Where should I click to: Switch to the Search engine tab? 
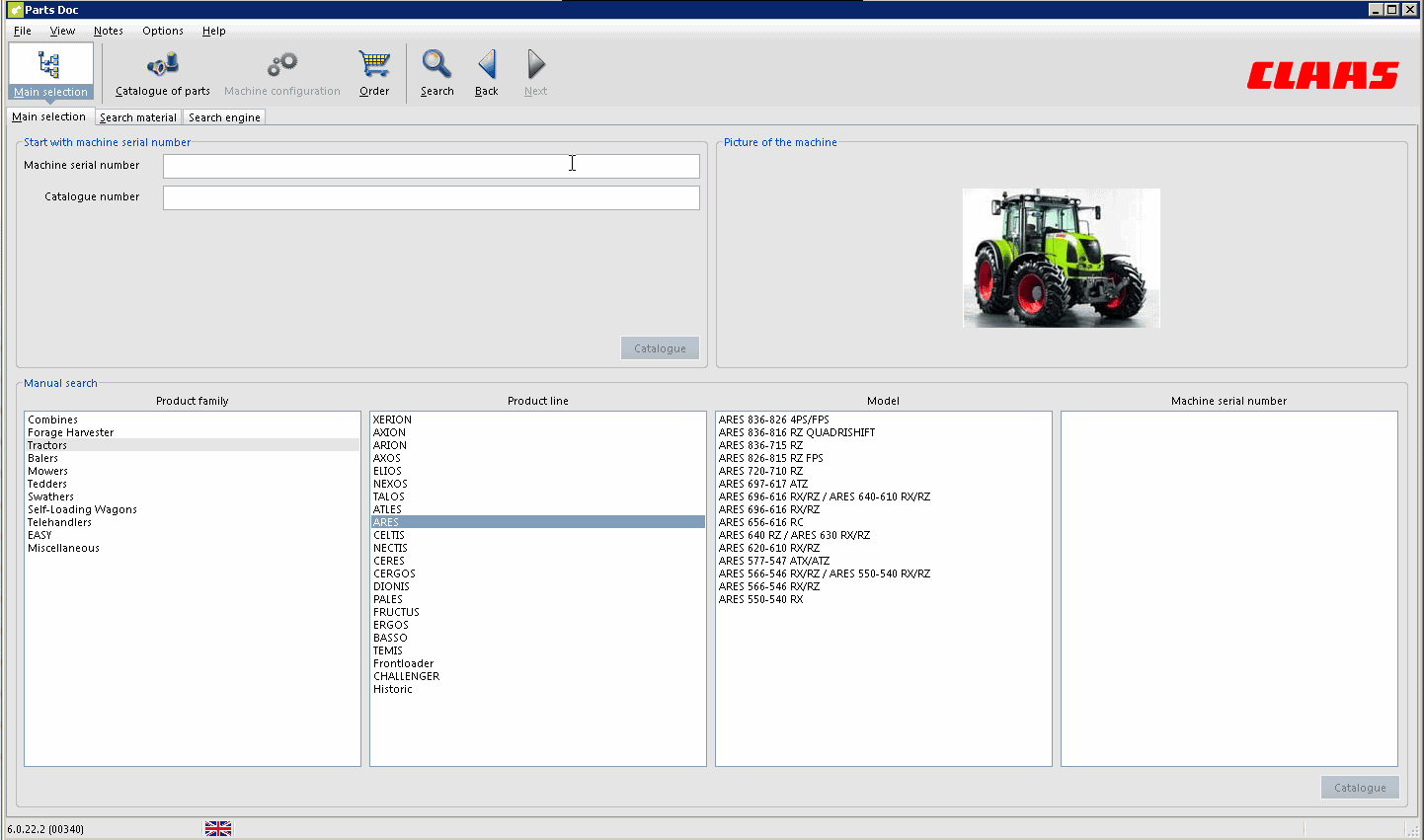point(224,116)
